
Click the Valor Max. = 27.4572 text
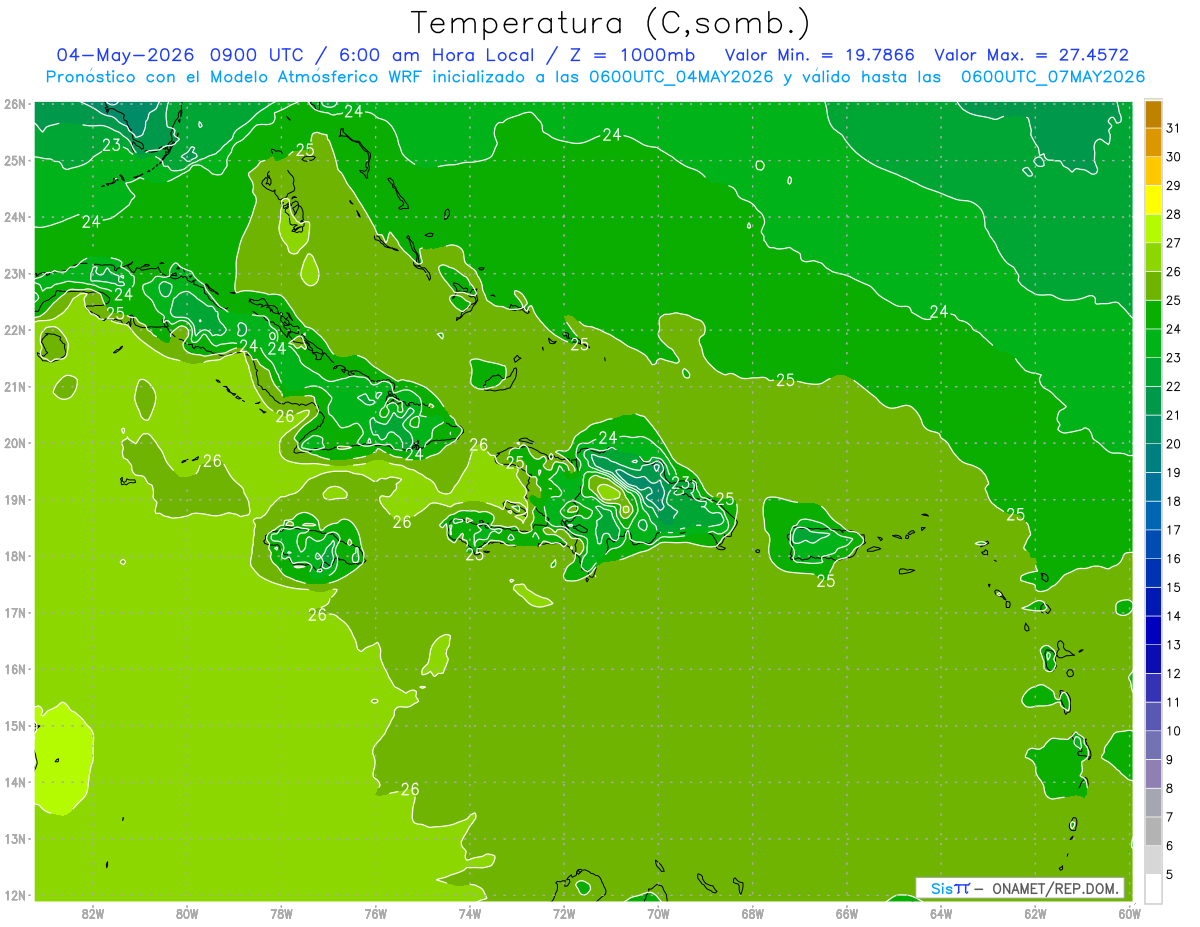(x=1031, y=55)
